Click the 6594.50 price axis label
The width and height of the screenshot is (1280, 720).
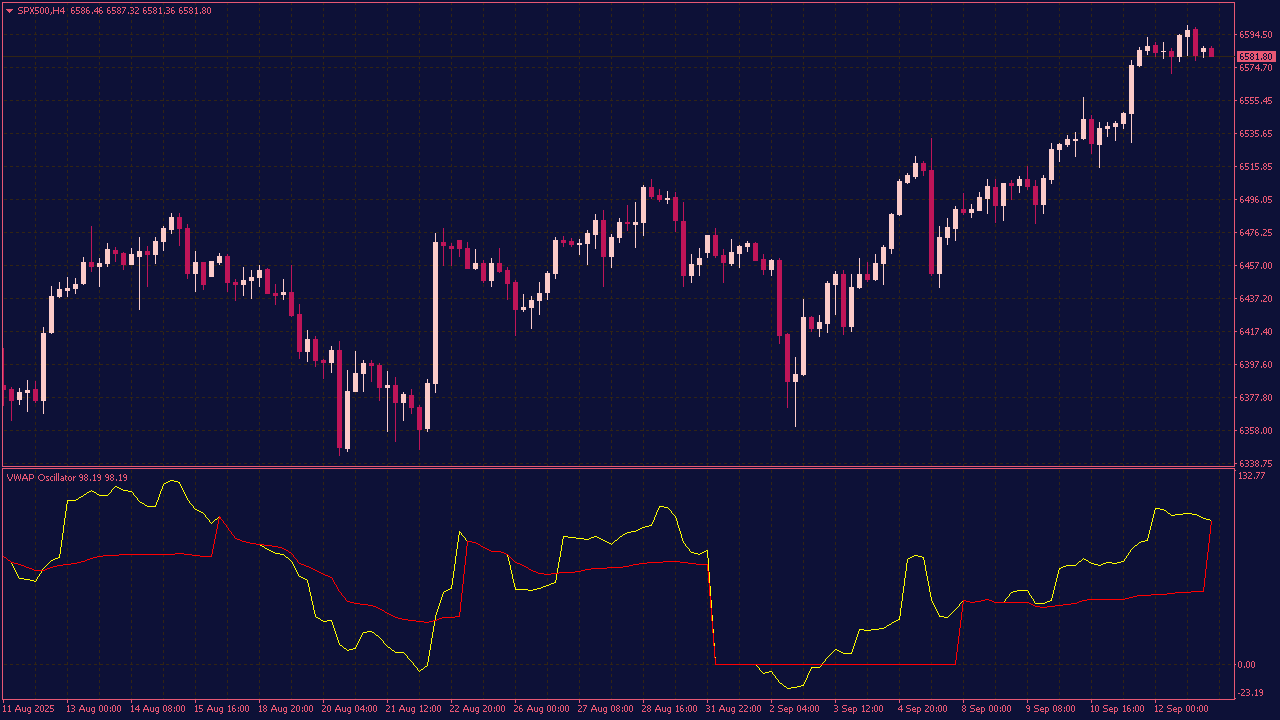coord(1254,35)
